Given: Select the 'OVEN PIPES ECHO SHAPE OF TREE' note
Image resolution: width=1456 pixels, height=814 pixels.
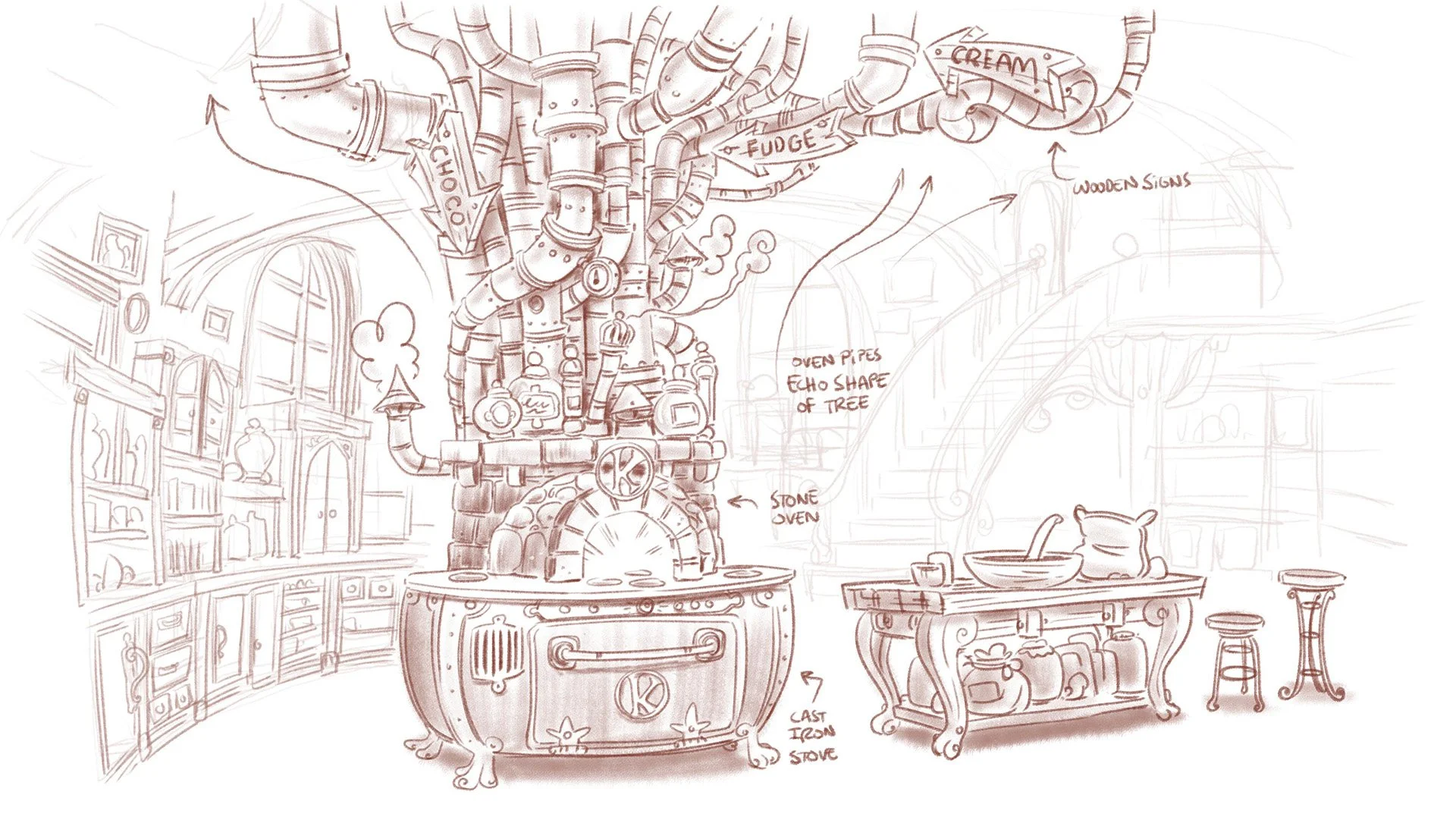Looking at the screenshot, I should click(836, 382).
